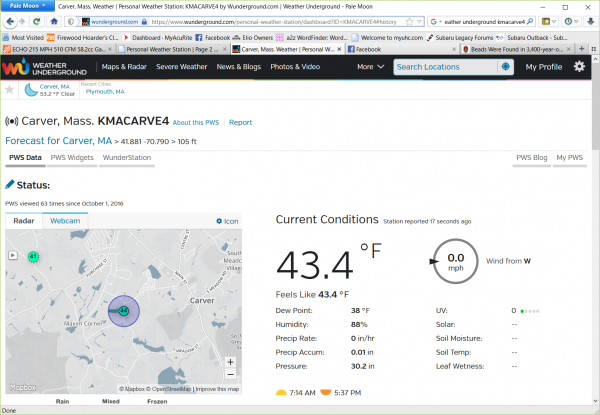Image resolution: width=600 pixels, height=415 pixels.
Task: Close the Beads Were Found tab
Action: (569, 49)
